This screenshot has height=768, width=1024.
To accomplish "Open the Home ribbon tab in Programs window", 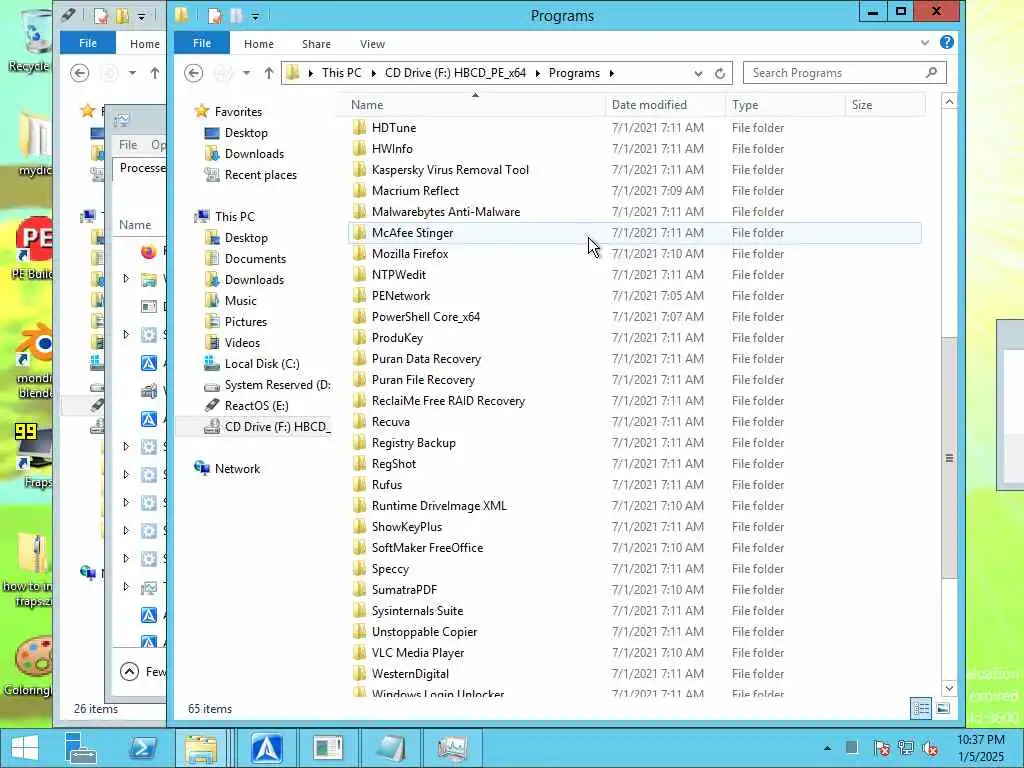I will coord(259,44).
